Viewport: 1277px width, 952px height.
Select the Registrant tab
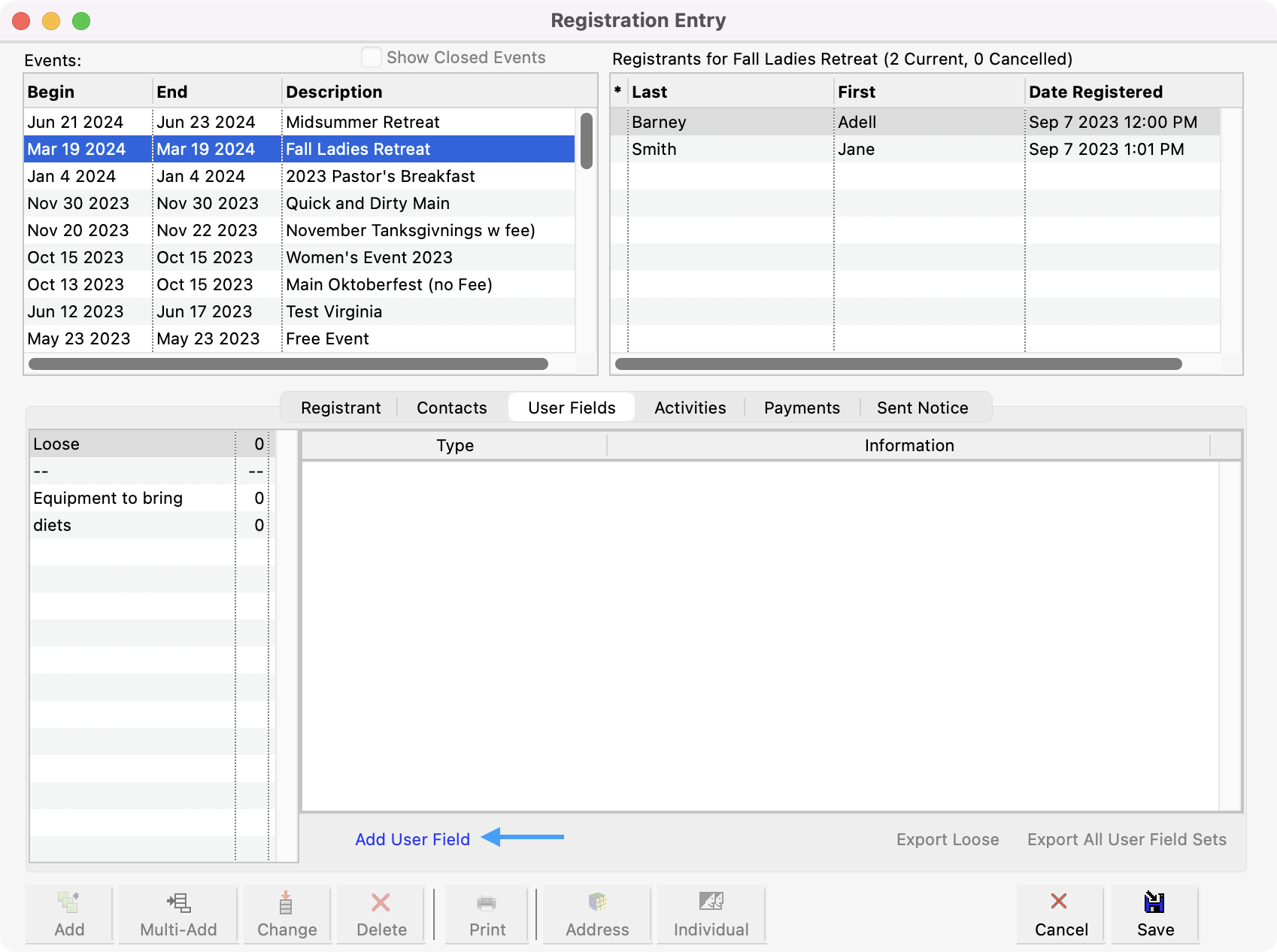pos(341,408)
